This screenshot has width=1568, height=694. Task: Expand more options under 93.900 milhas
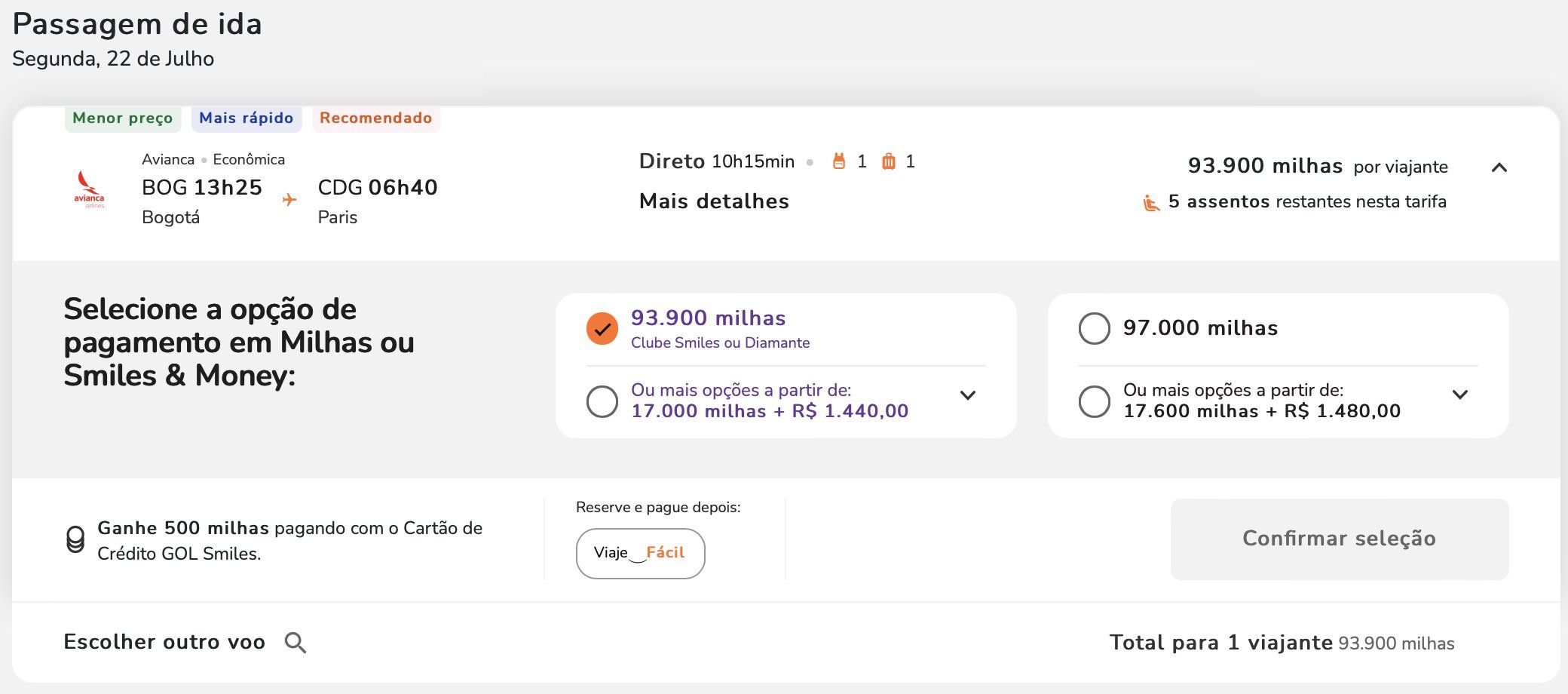968,395
